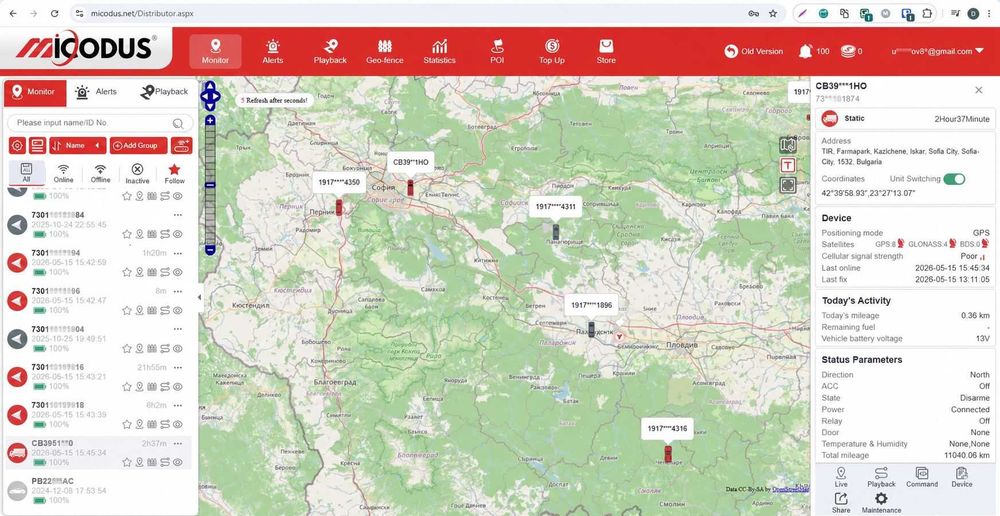Click the search magnifier in the name input
The width and height of the screenshot is (1000, 516).
[178, 123]
